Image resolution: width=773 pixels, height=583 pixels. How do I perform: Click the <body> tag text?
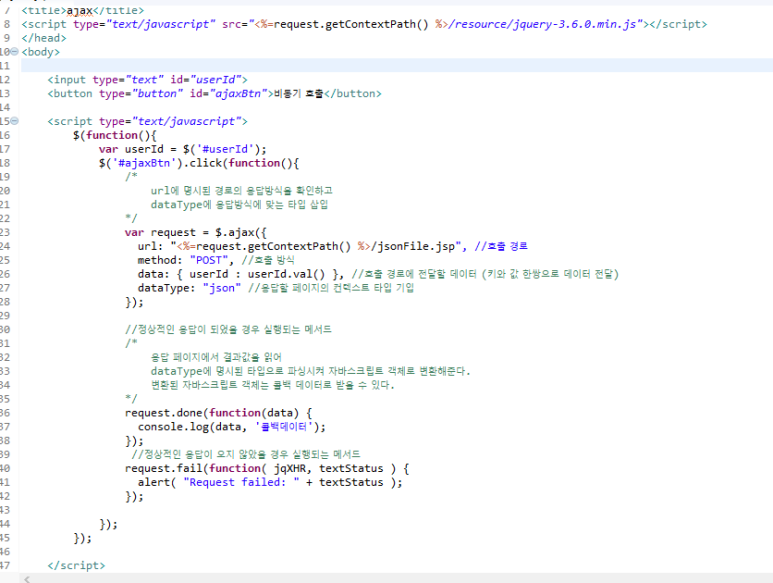[x=40, y=52]
